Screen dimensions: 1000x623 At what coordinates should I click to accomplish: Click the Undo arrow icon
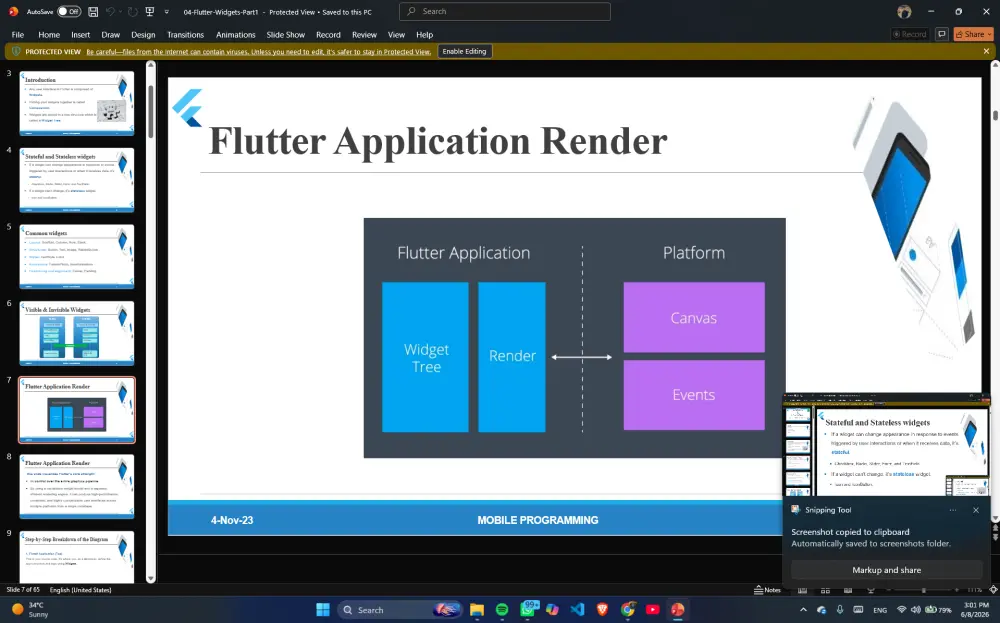(x=110, y=11)
